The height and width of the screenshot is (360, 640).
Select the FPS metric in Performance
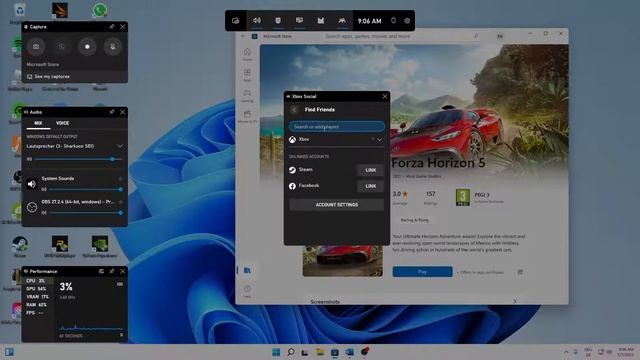[37, 313]
